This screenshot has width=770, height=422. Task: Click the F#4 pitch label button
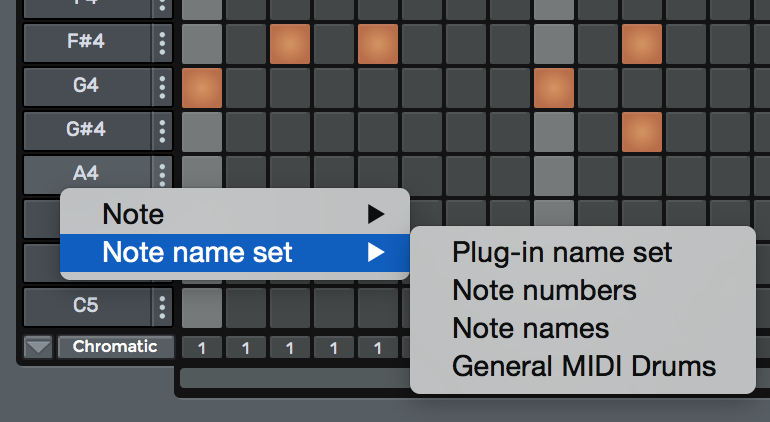click(x=87, y=43)
